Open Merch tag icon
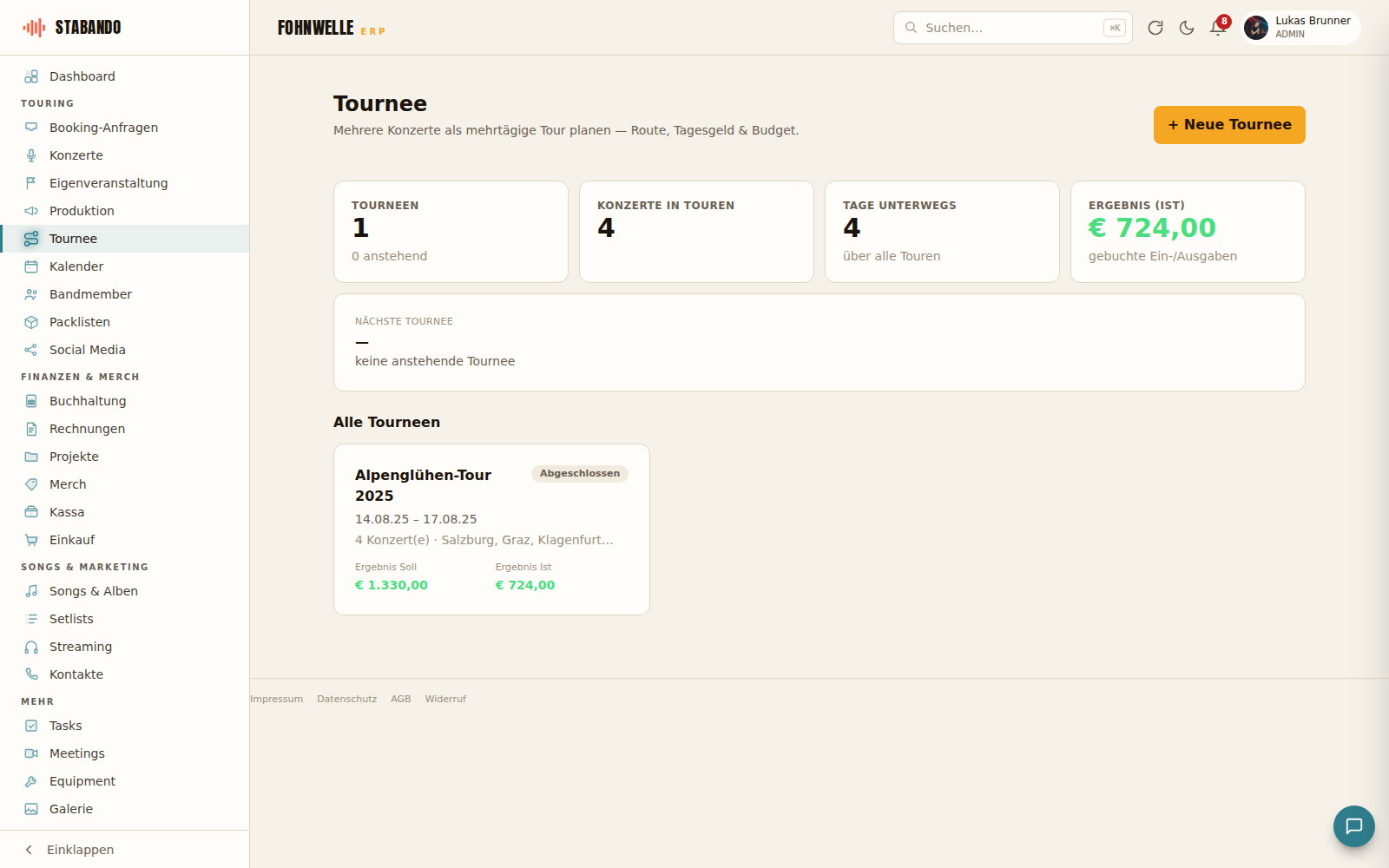The width and height of the screenshot is (1389, 868). (x=31, y=484)
